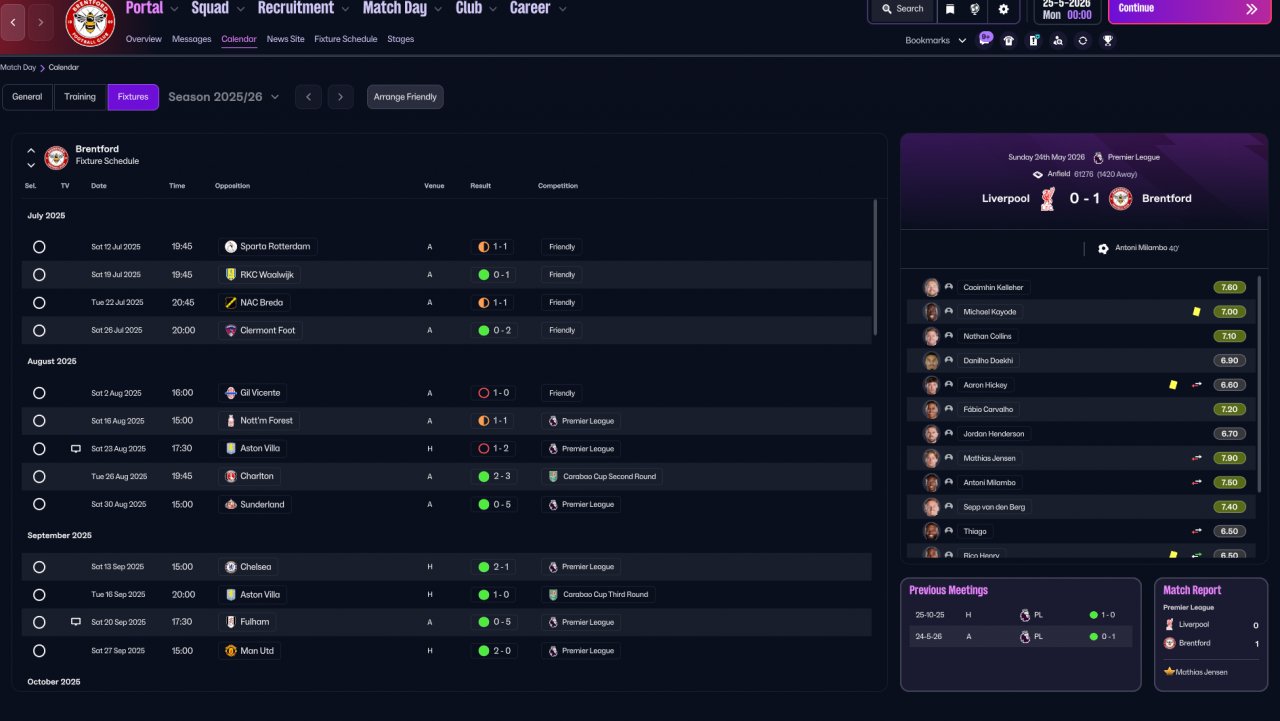Image resolution: width=1280 pixels, height=721 pixels.
Task: Select the Clermont Foot fixture radio button
Action: point(39,331)
